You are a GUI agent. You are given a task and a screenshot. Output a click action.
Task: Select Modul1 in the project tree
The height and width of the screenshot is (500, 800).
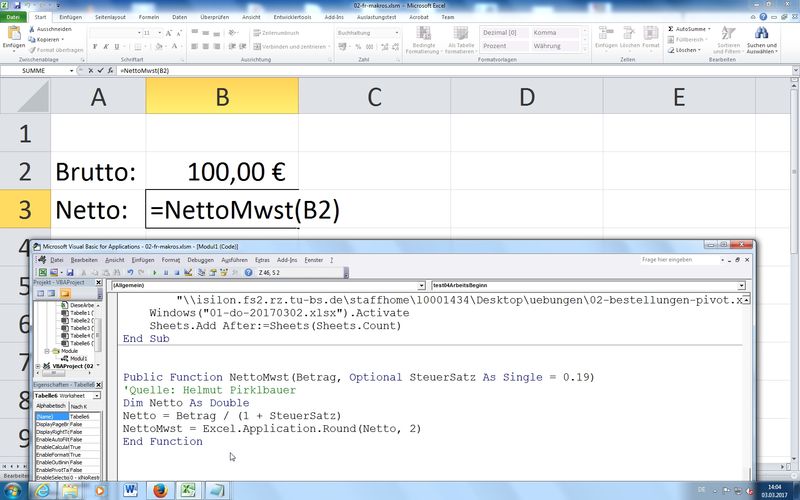click(78, 359)
